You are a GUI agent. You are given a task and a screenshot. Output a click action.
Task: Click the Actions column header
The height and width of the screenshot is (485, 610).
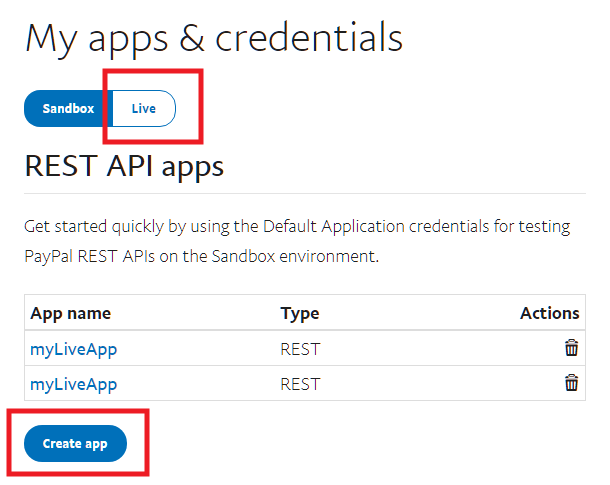[x=550, y=313]
